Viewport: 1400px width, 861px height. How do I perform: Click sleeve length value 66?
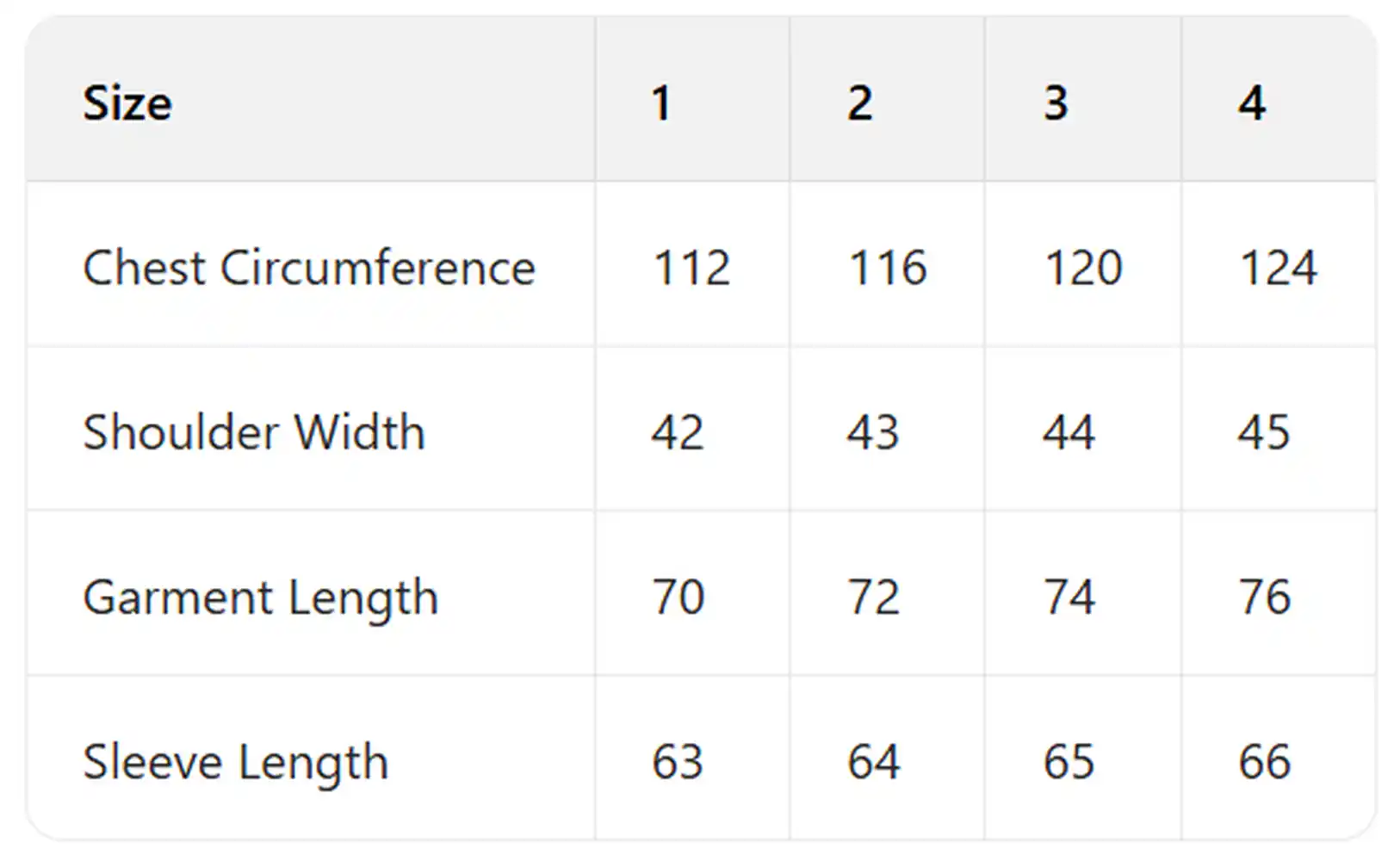tap(1265, 762)
